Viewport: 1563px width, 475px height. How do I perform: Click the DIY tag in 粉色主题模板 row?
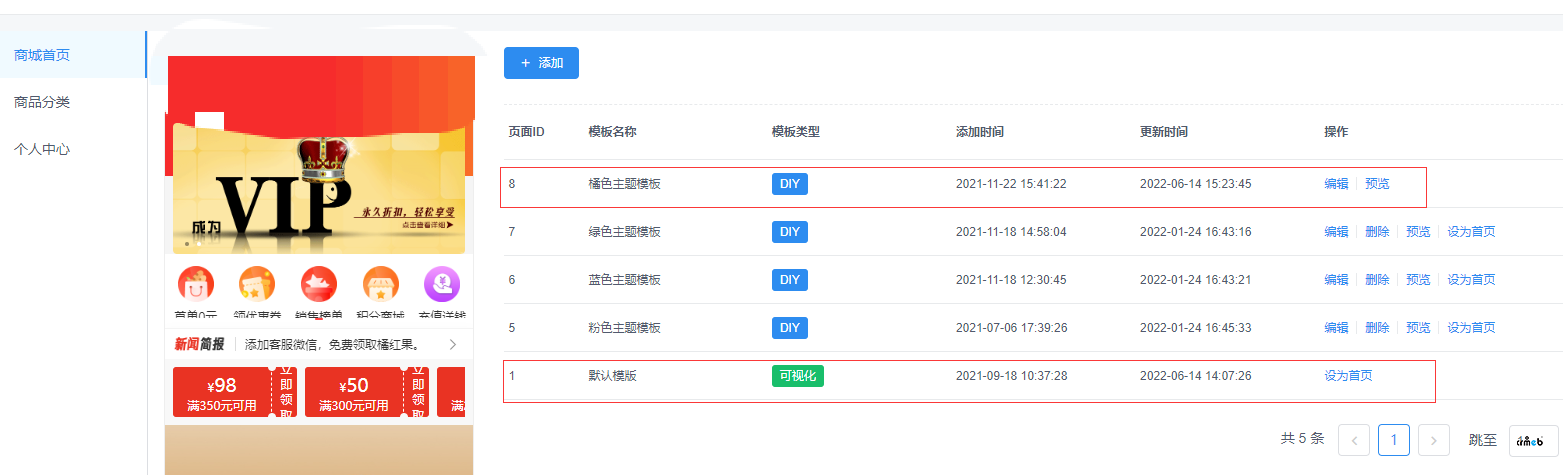[790, 328]
